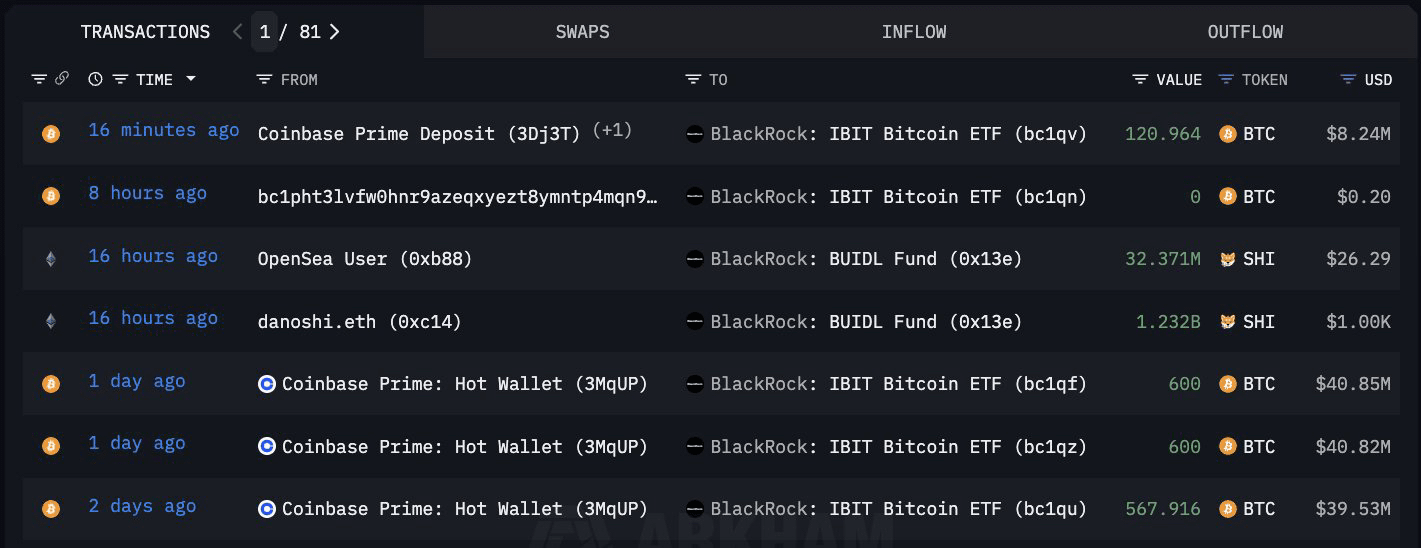Click the chain link icon in header
1421x548 pixels.
[x=62, y=79]
